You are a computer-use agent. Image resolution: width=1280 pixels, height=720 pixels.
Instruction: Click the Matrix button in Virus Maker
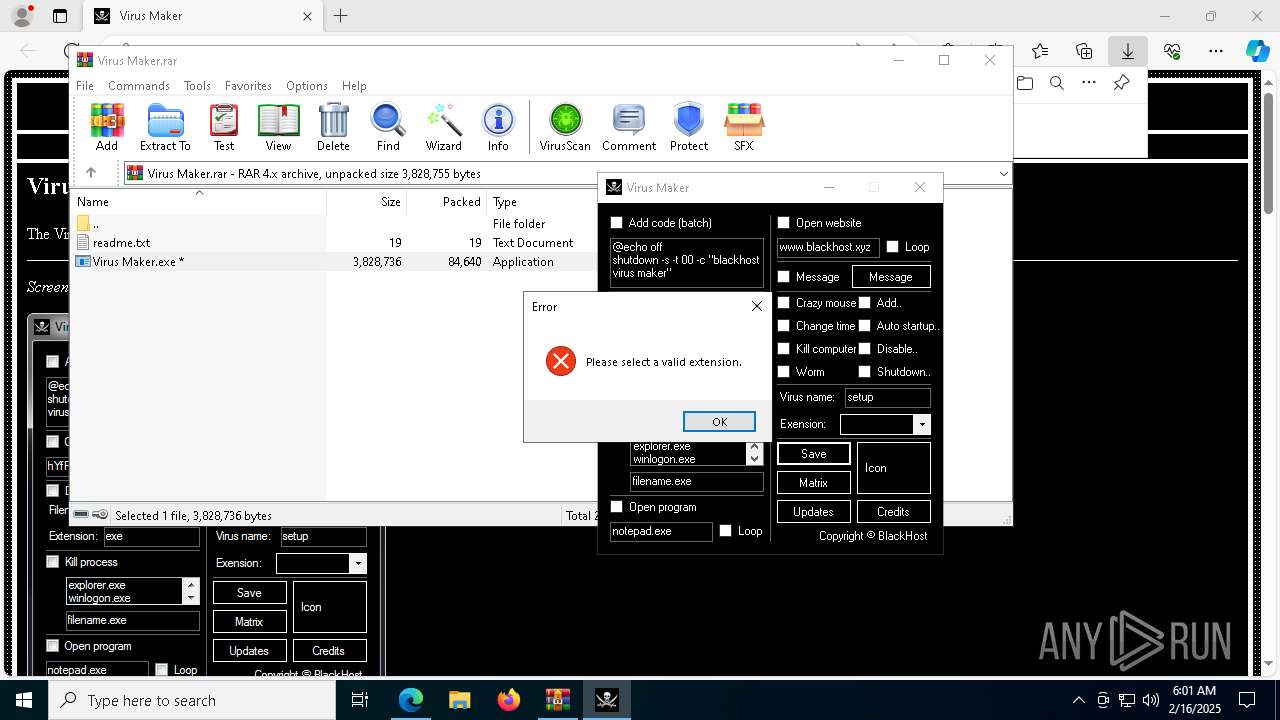(x=814, y=483)
